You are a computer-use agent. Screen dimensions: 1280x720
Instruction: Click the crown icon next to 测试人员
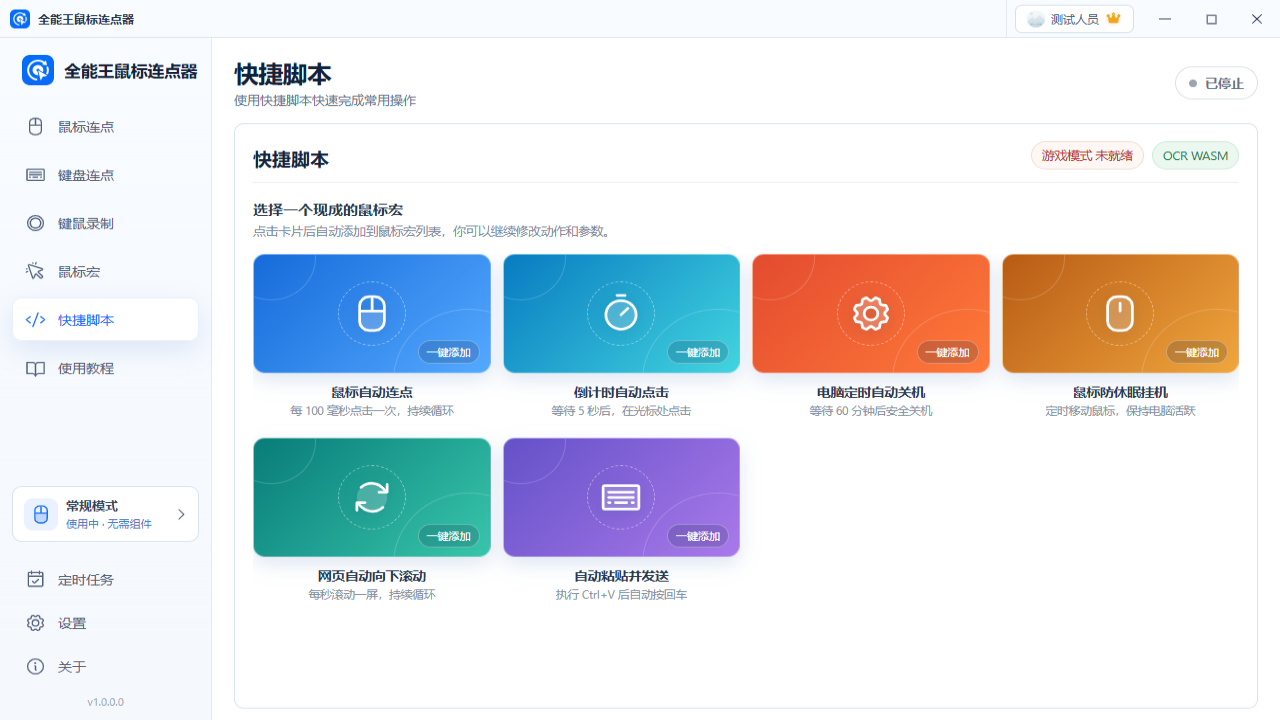(x=1113, y=19)
